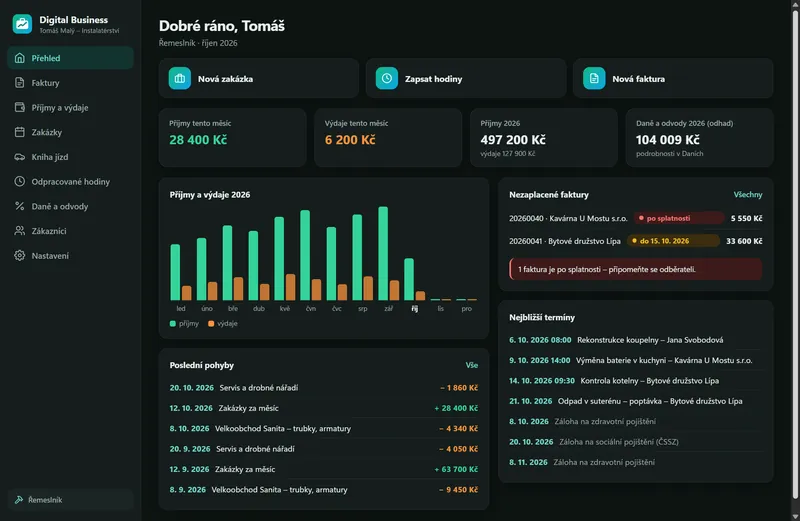Click the po splatnosti status badge
The height and width of the screenshot is (521, 800).
[679, 218]
